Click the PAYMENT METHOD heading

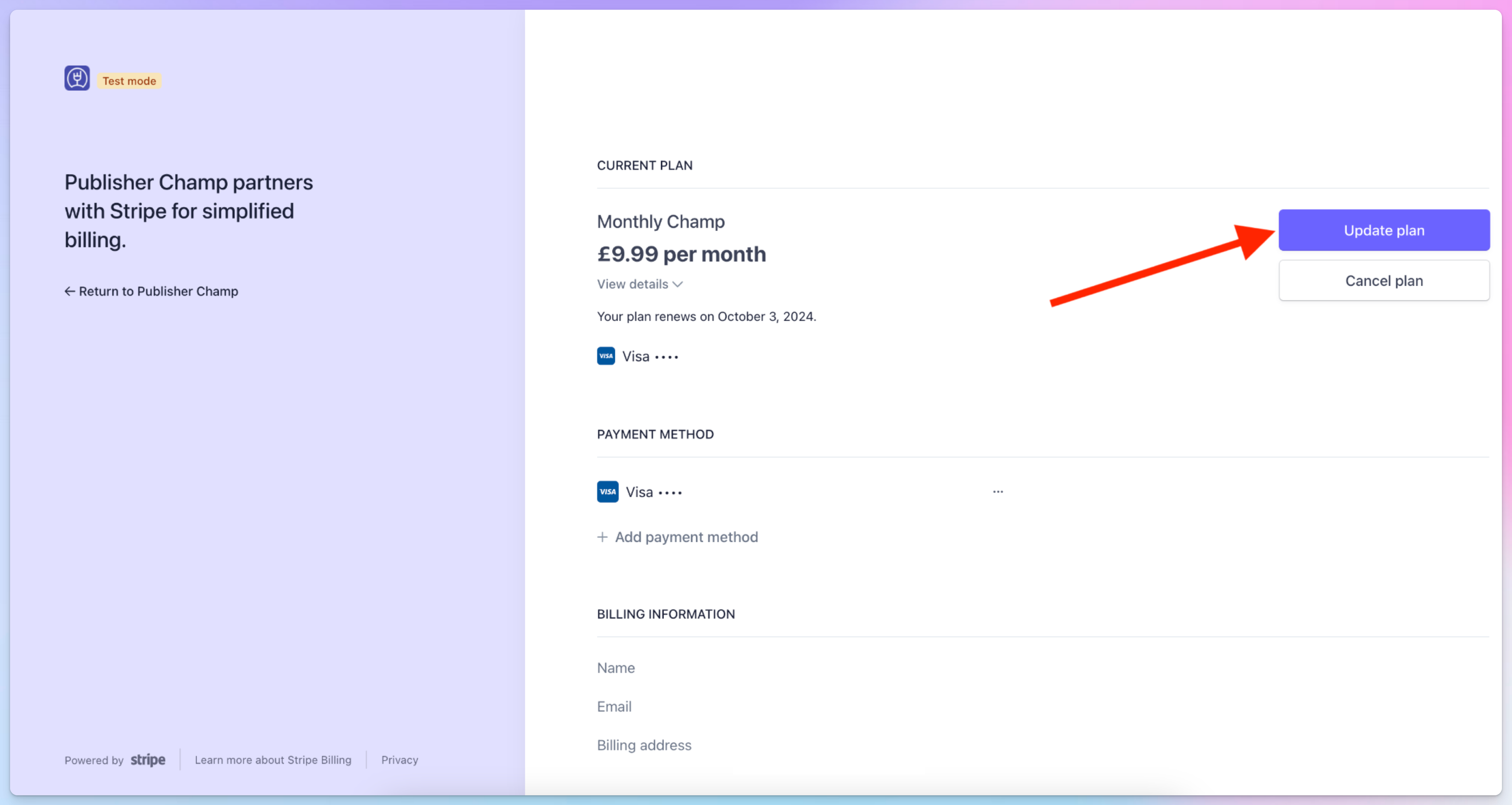(655, 435)
